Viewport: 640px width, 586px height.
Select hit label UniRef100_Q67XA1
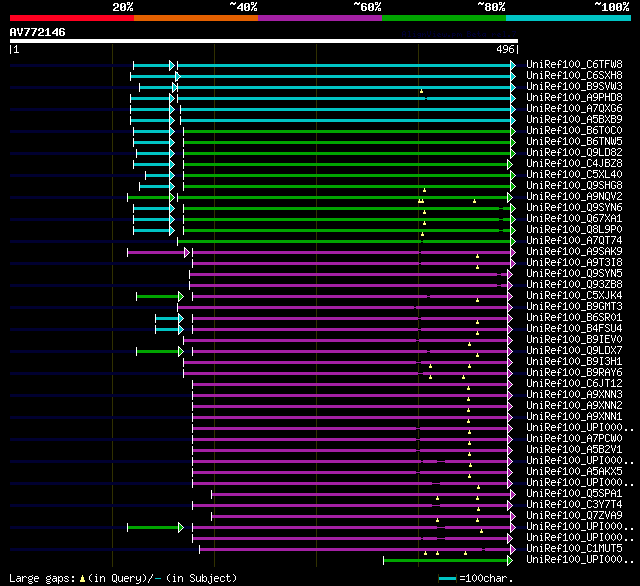(x=574, y=219)
